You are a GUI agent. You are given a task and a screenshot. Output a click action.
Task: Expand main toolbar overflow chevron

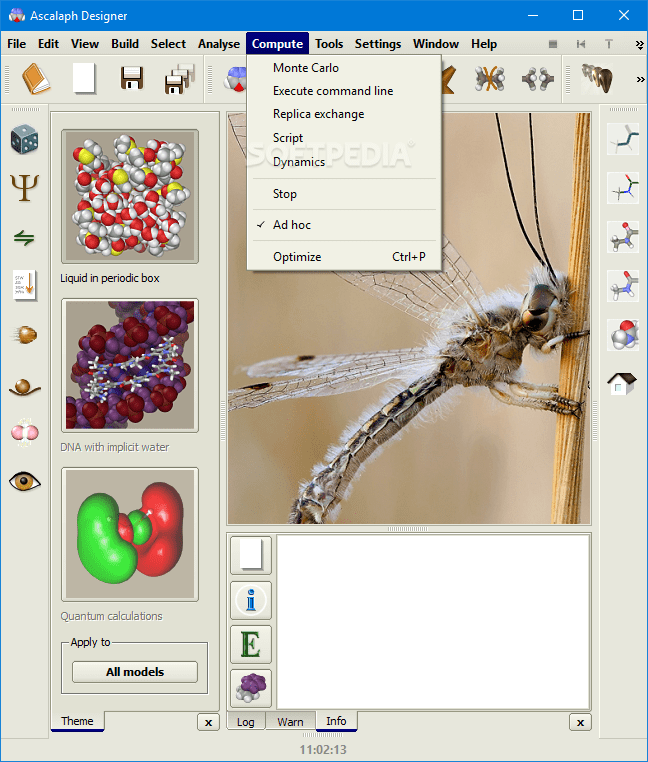640,79
